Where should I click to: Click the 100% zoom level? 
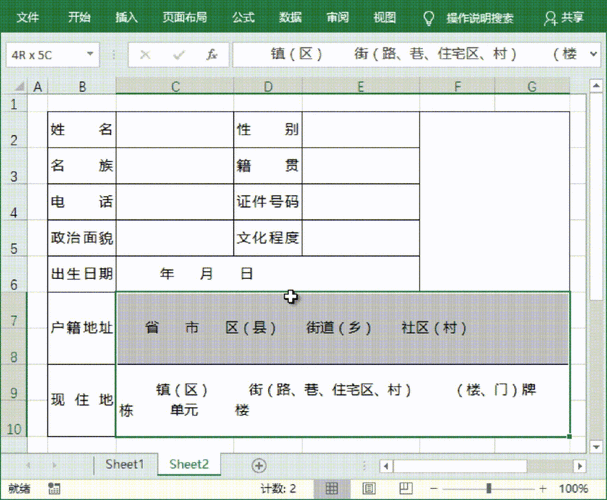pos(573,489)
